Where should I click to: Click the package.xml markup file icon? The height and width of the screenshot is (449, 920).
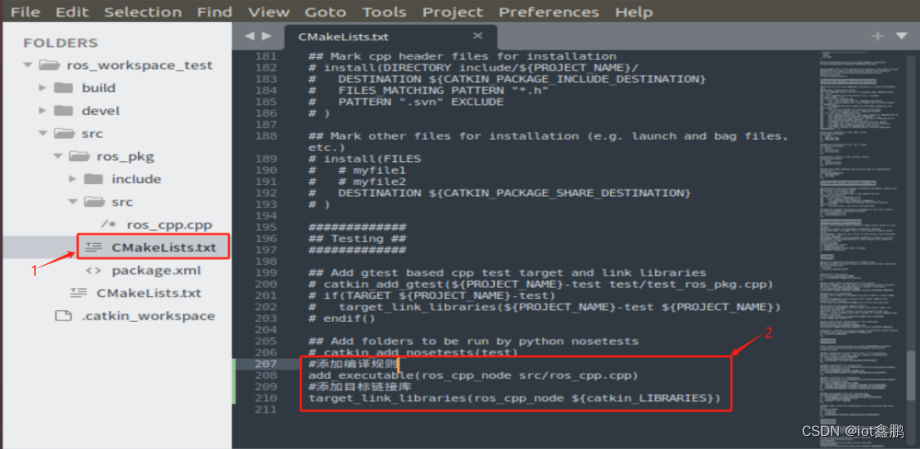(x=93, y=271)
